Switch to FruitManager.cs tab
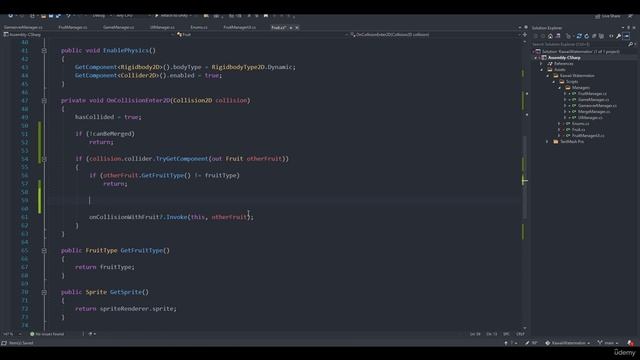 [73, 27]
